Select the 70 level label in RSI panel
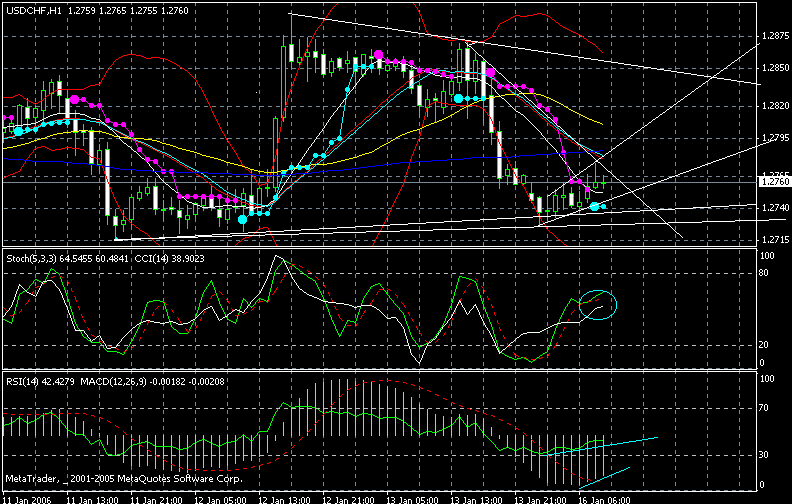Image resolution: width=792 pixels, height=504 pixels. pos(764,408)
